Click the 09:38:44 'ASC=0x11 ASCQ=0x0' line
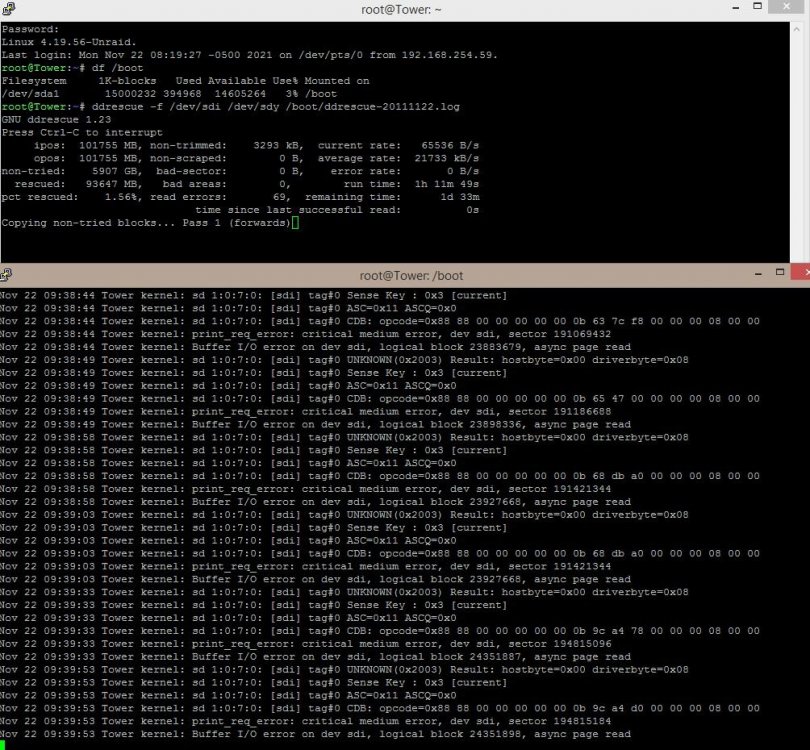Image resolution: width=810 pixels, height=750 pixels. click(x=228, y=308)
